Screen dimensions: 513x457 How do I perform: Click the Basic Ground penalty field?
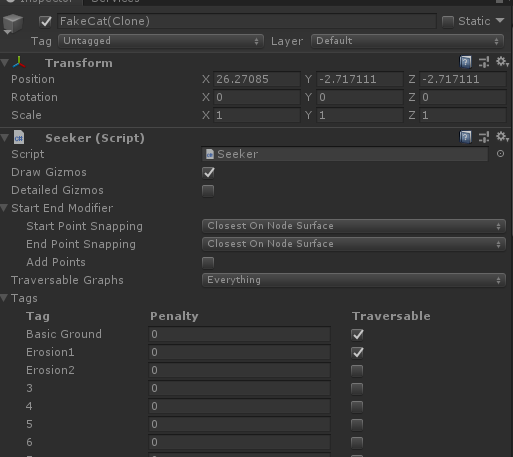pyautogui.click(x=239, y=334)
